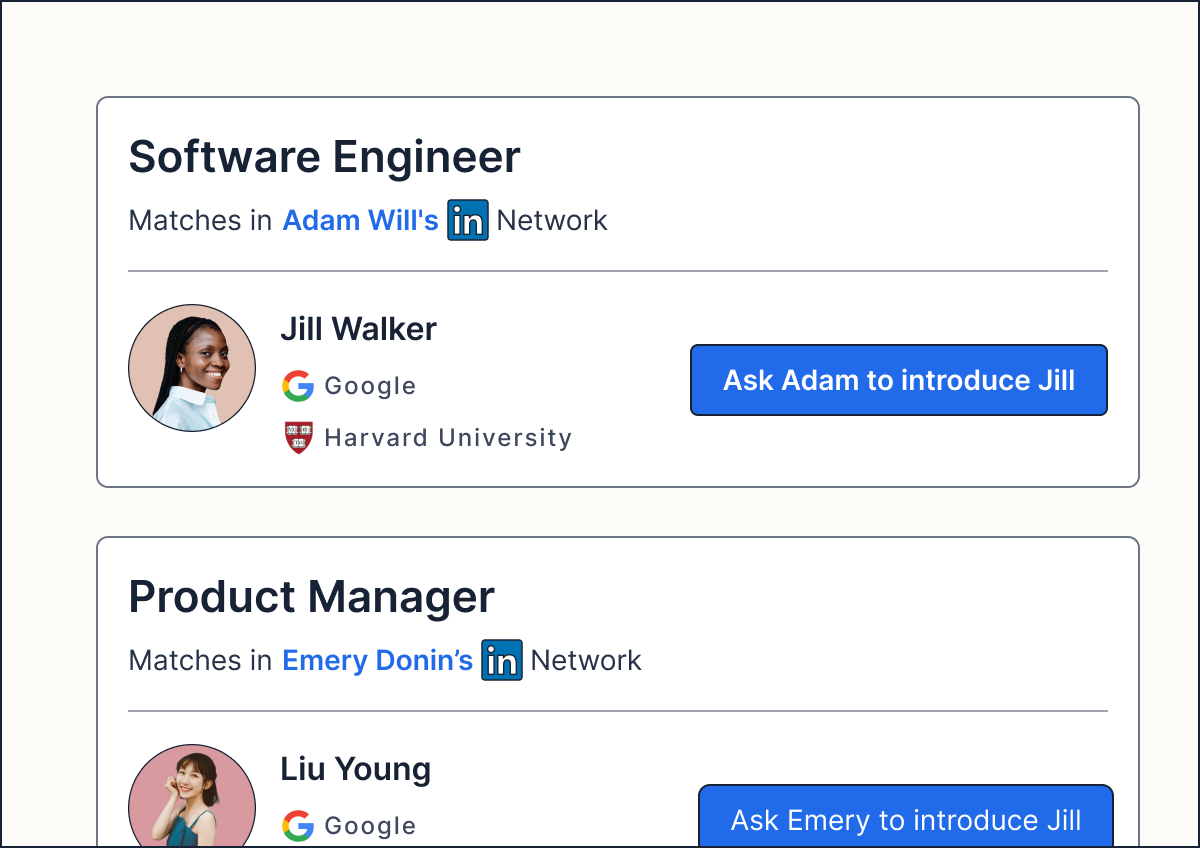Click Google company text under Jill Walker
Viewport: 1200px width, 848px height.
pos(370,386)
